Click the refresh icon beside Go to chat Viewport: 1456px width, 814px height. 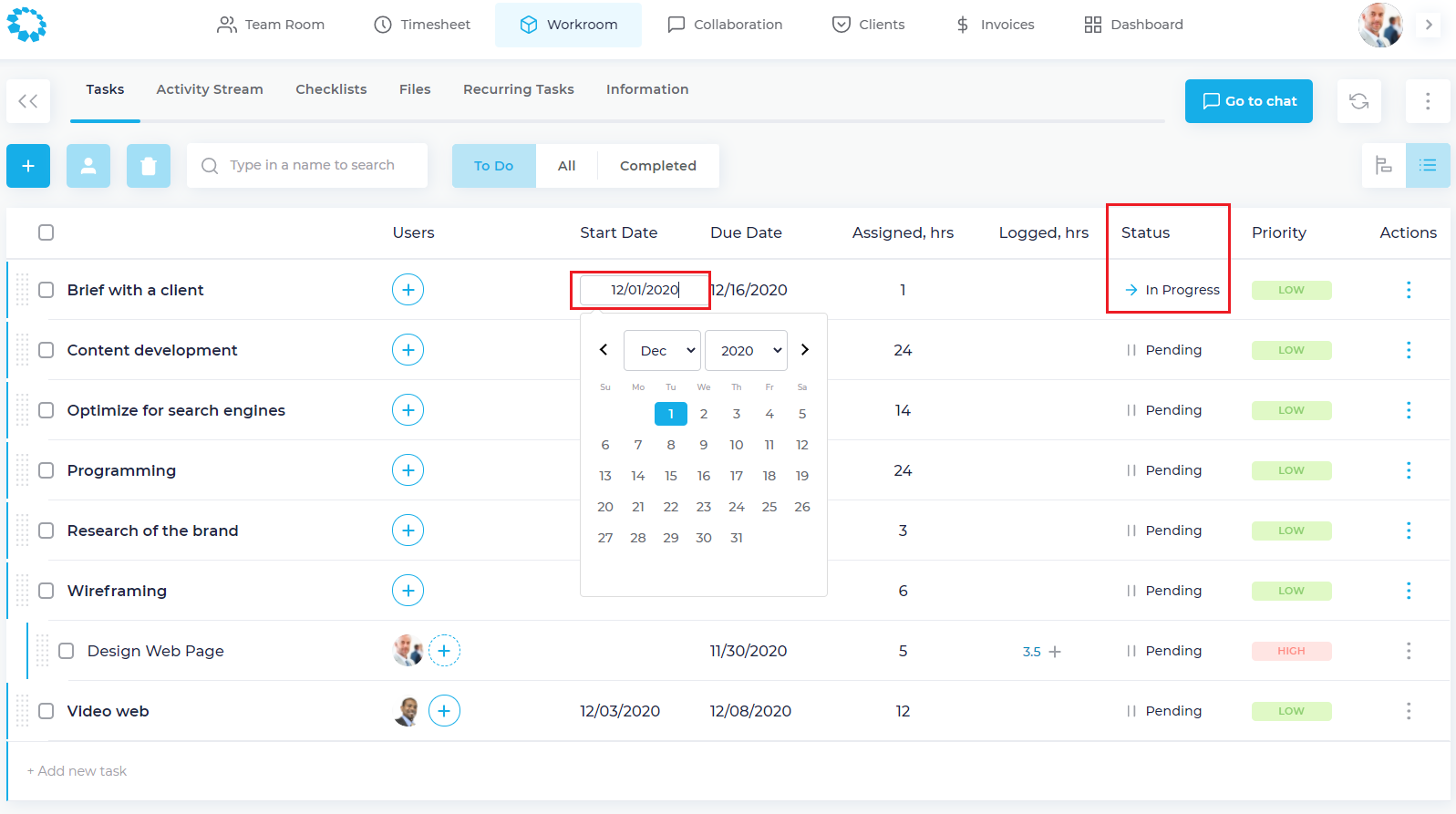pos(1358,101)
